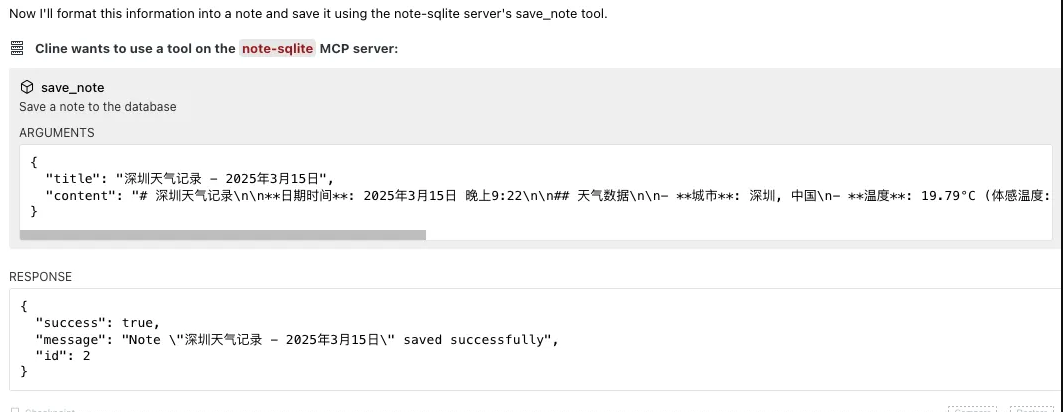
Task: Click the Checkpoint icon at the bottom
Action: pyautogui.click(x=14, y=409)
